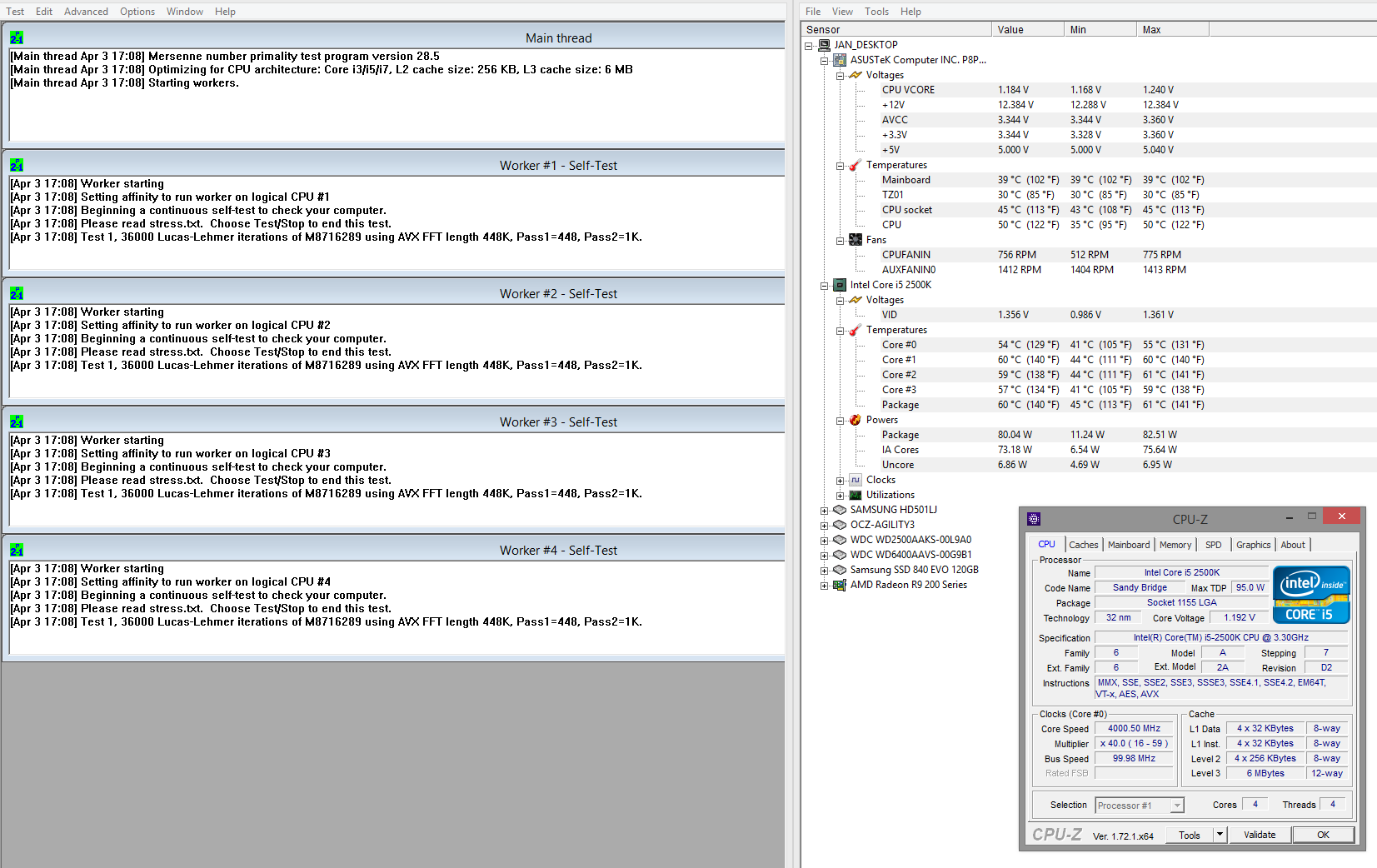This screenshot has height=868, width=1377.
Task: Click the WDC WD6400AAVS drive icon
Action: pyautogui.click(x=840, y=555)
